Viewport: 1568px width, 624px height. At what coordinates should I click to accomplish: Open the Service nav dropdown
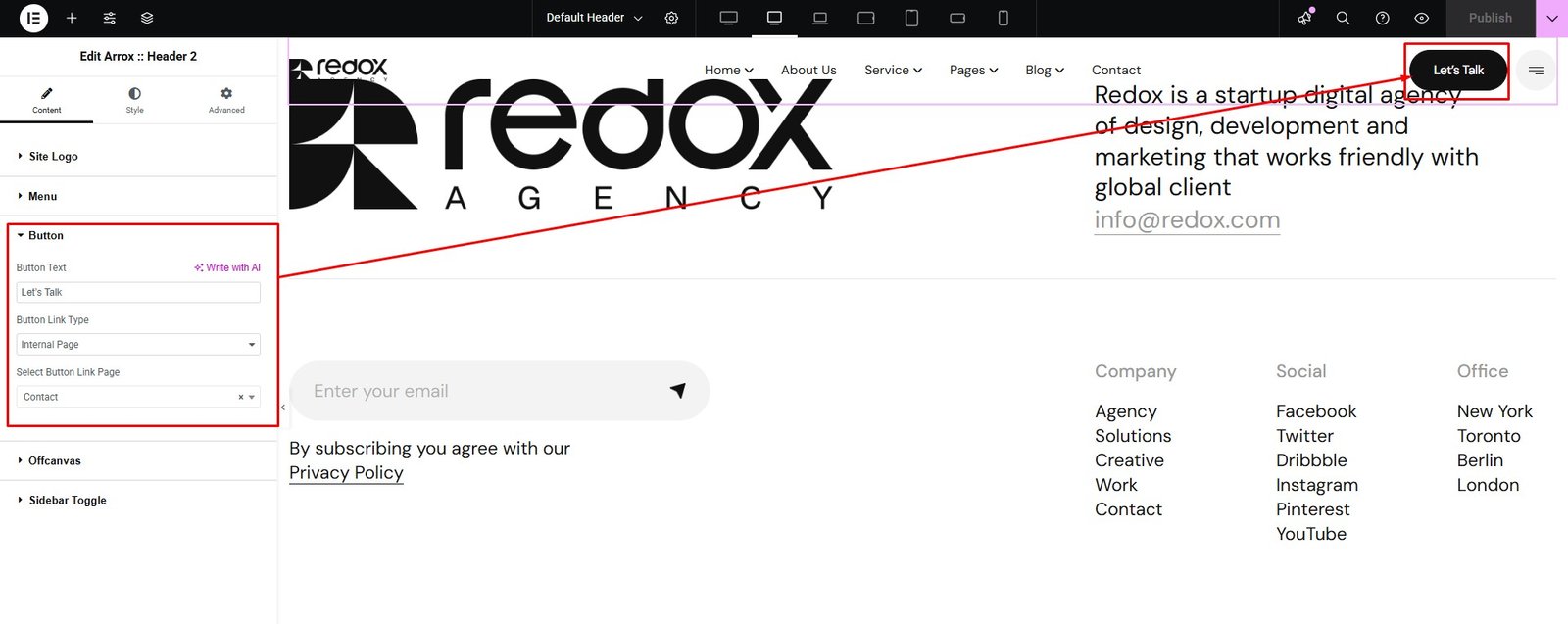point(893,70)
